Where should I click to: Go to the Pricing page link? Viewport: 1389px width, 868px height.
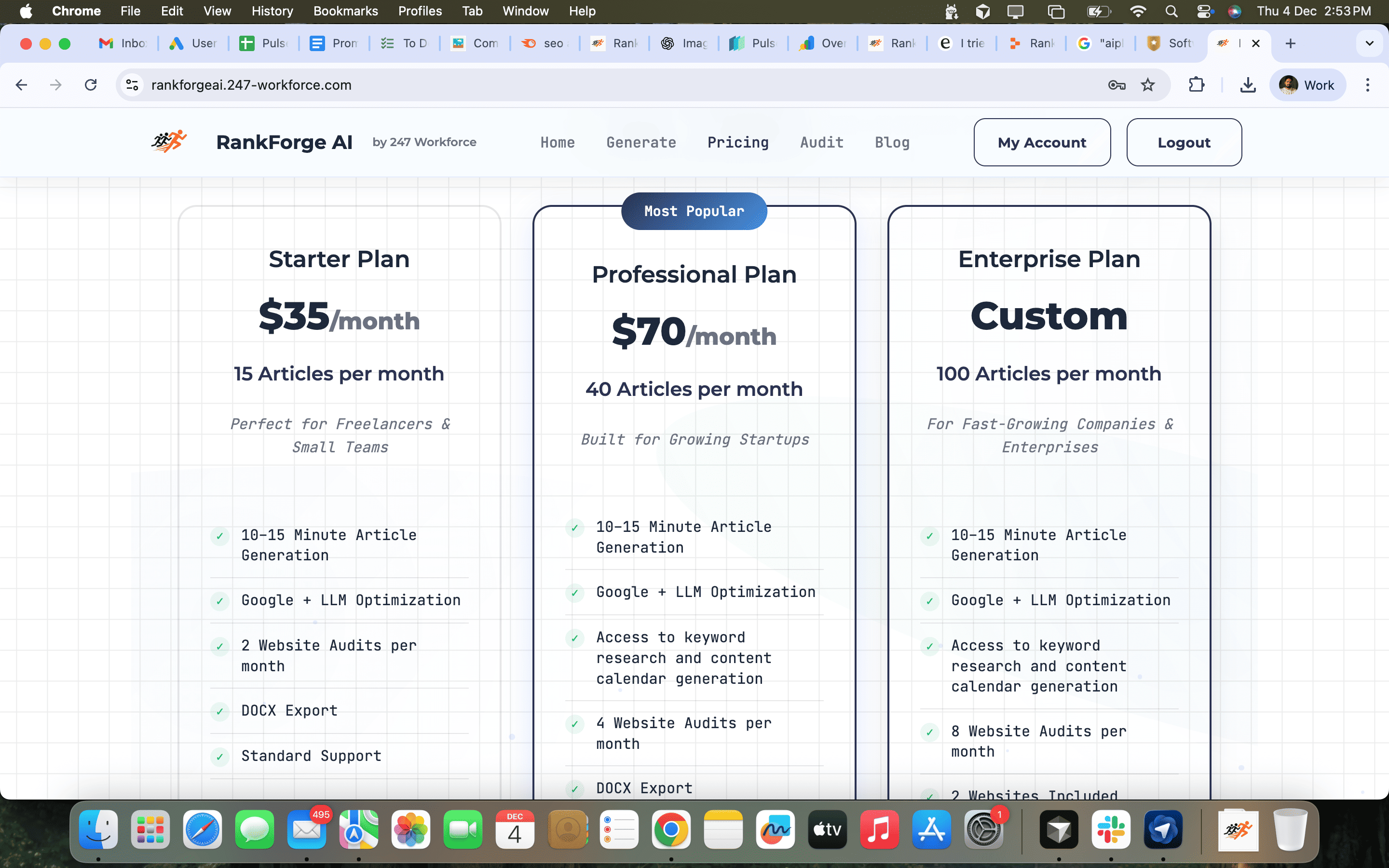(738, 142)
